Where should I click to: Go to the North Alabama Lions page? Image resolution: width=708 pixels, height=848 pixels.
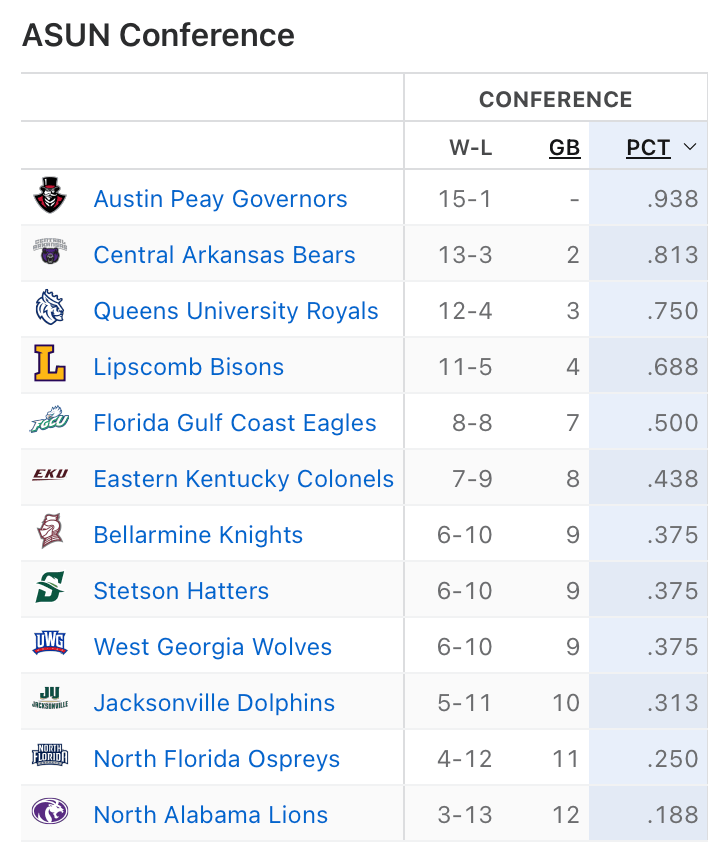pyautogui.click(x=210, y=815)
